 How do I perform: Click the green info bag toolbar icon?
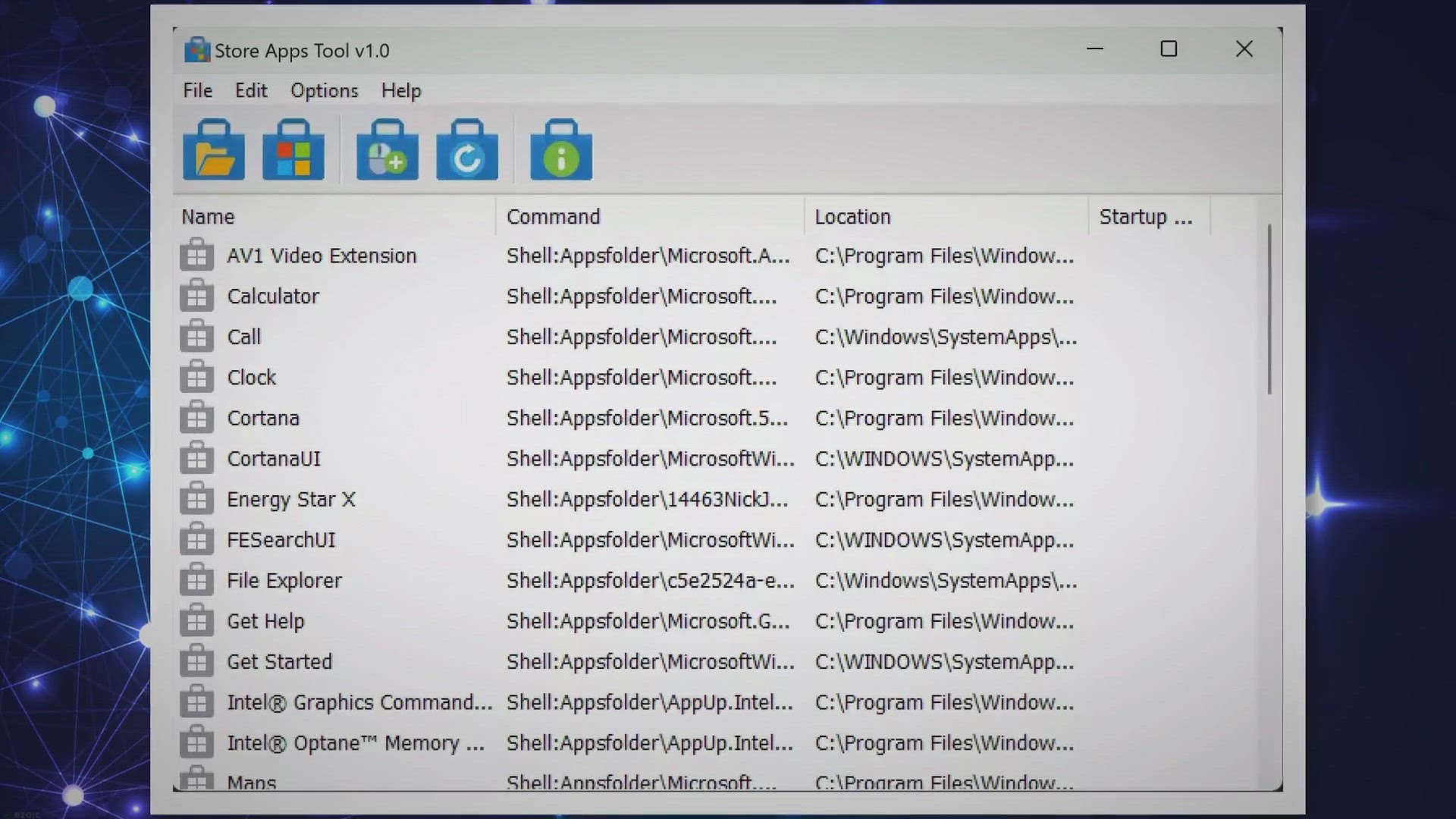561,149
